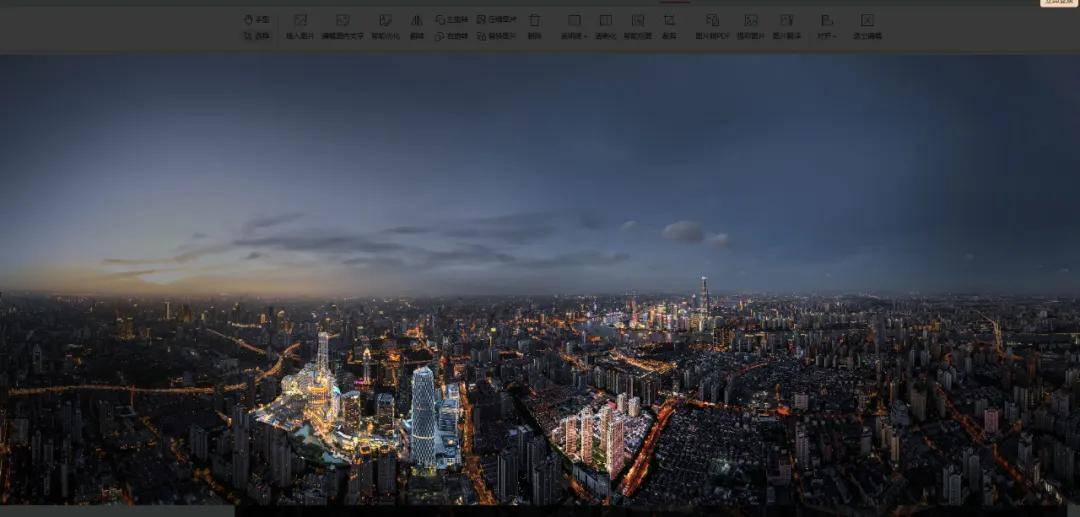Click the sharpen (清晰化) icon
1080x517 pixels.
click(x=605, y=26)
